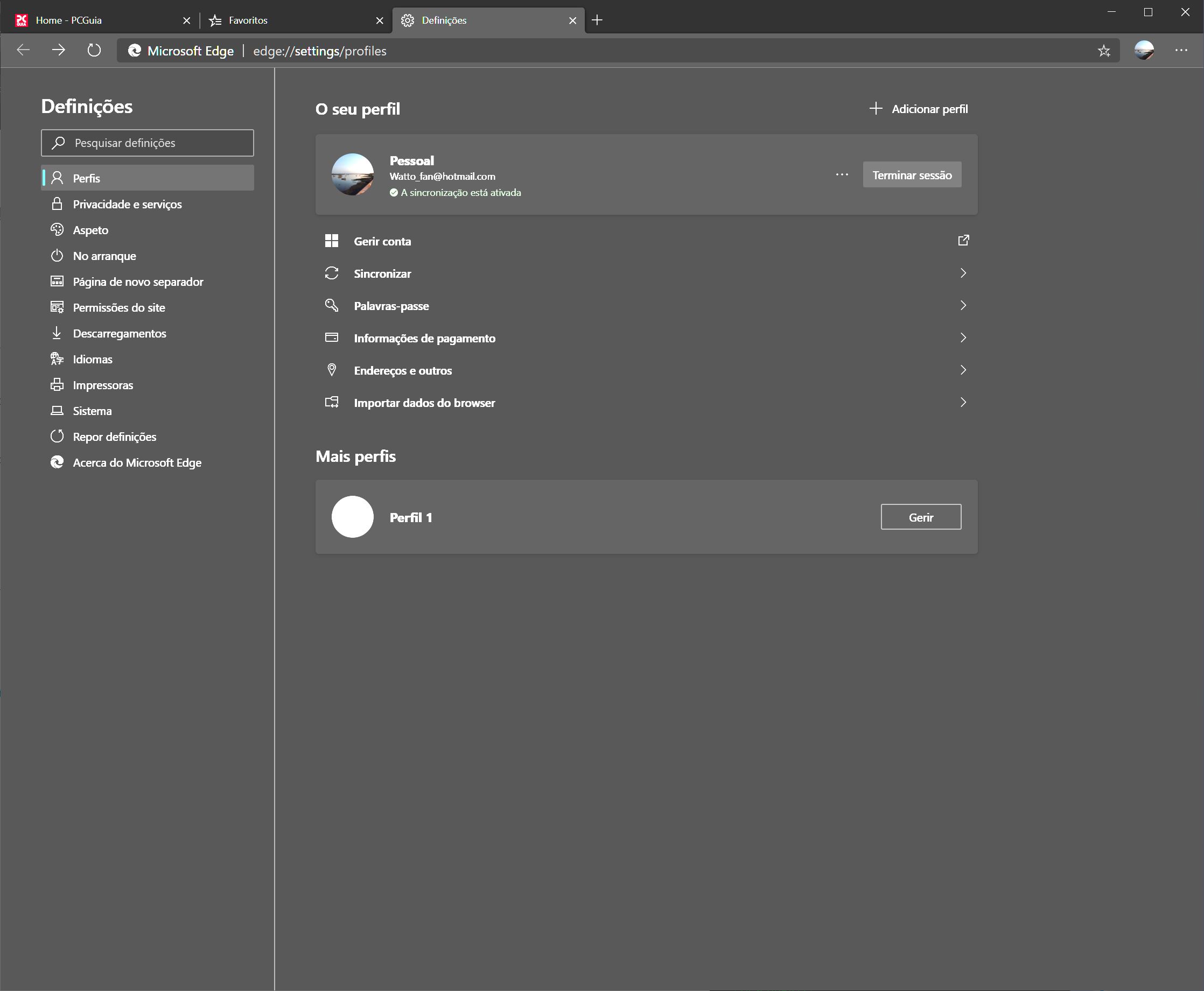
Task: Click the plus icon for Adicionar perfil
Action: tap(876, 108)
